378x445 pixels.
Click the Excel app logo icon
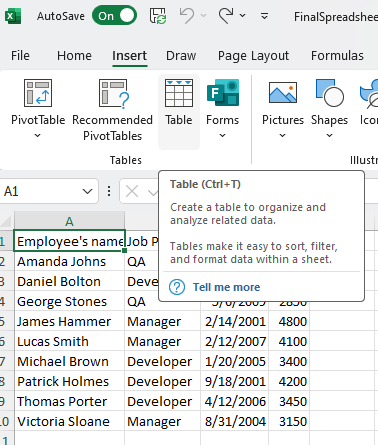13,16
